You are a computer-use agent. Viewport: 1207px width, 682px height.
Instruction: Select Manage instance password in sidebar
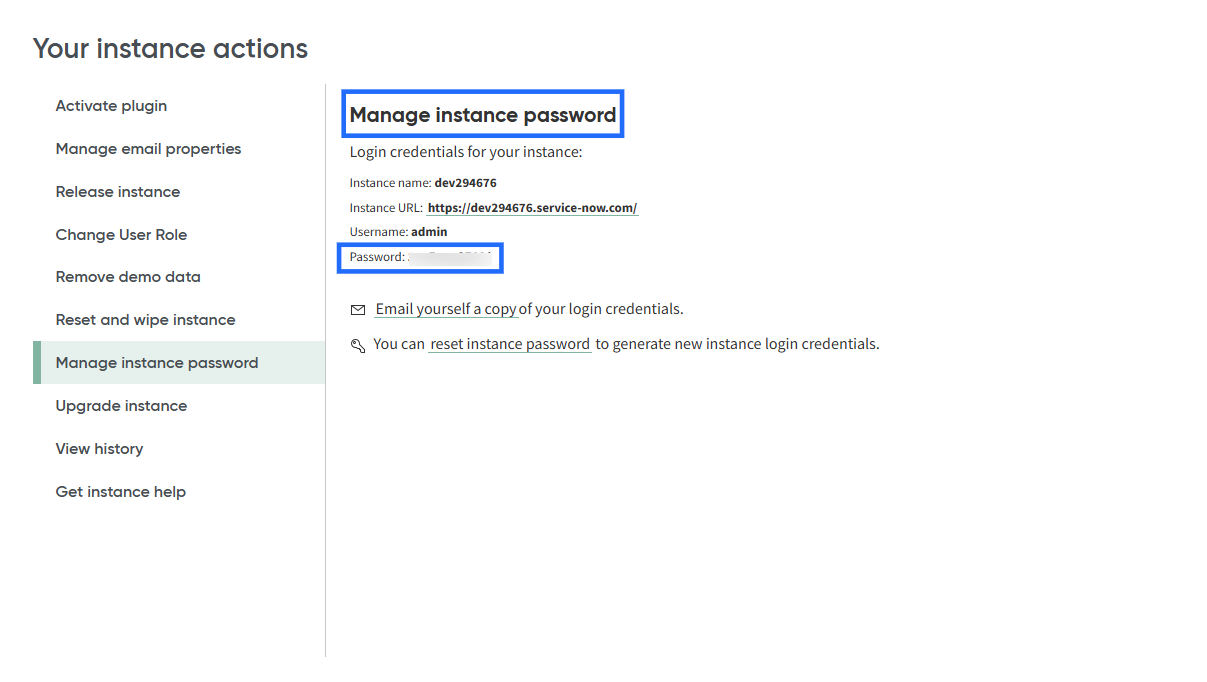154,362
